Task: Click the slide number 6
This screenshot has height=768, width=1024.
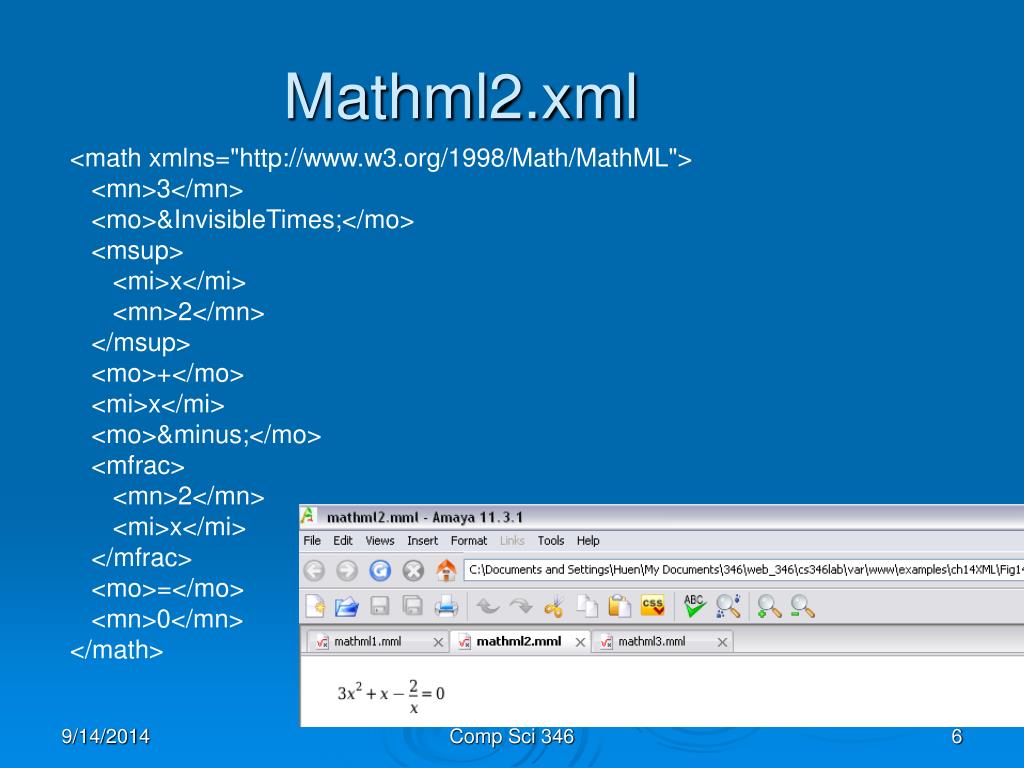Action: click(x=957, y=737)
